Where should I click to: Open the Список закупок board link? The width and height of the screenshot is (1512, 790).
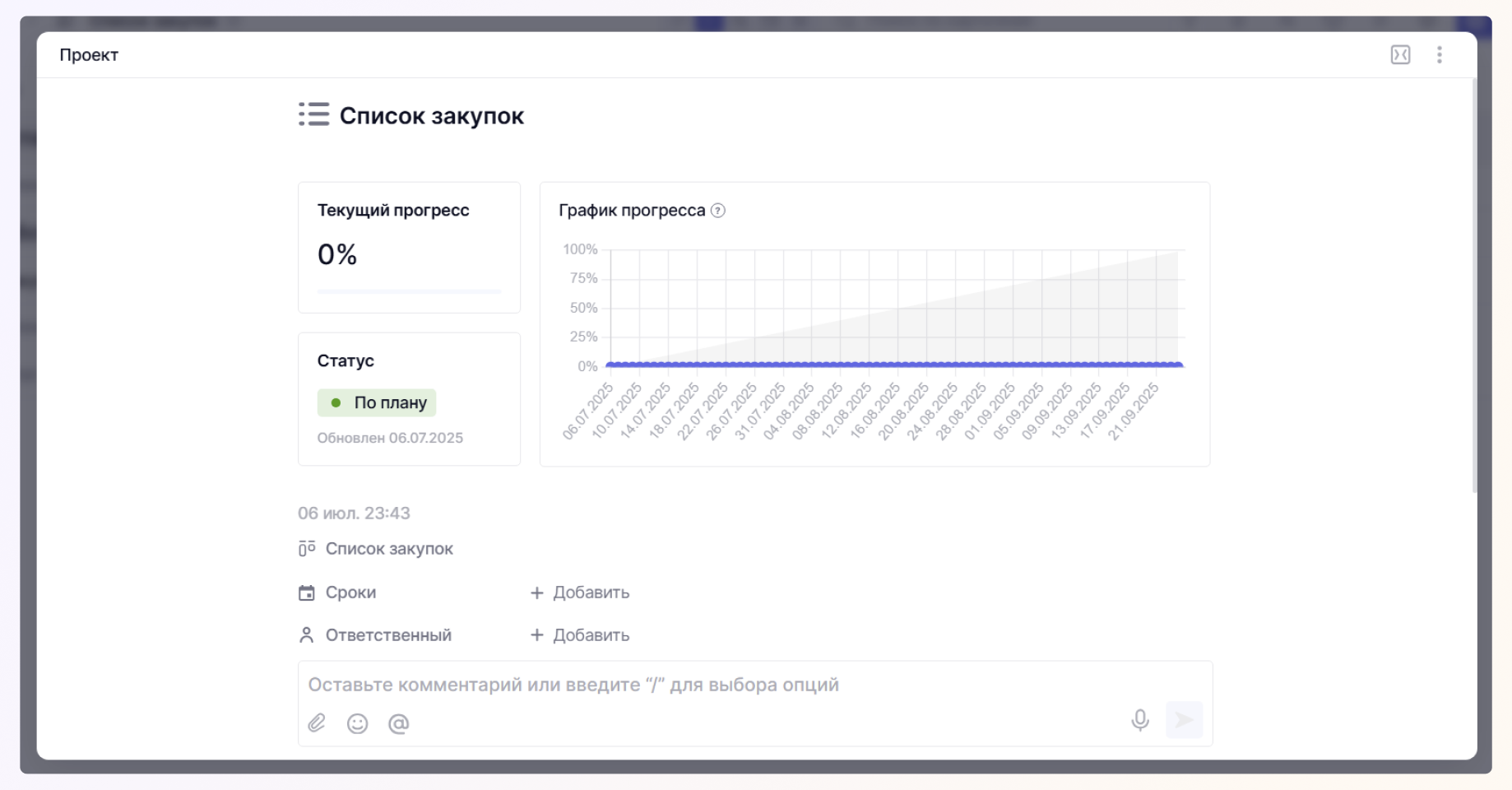(x=388, y=549)
